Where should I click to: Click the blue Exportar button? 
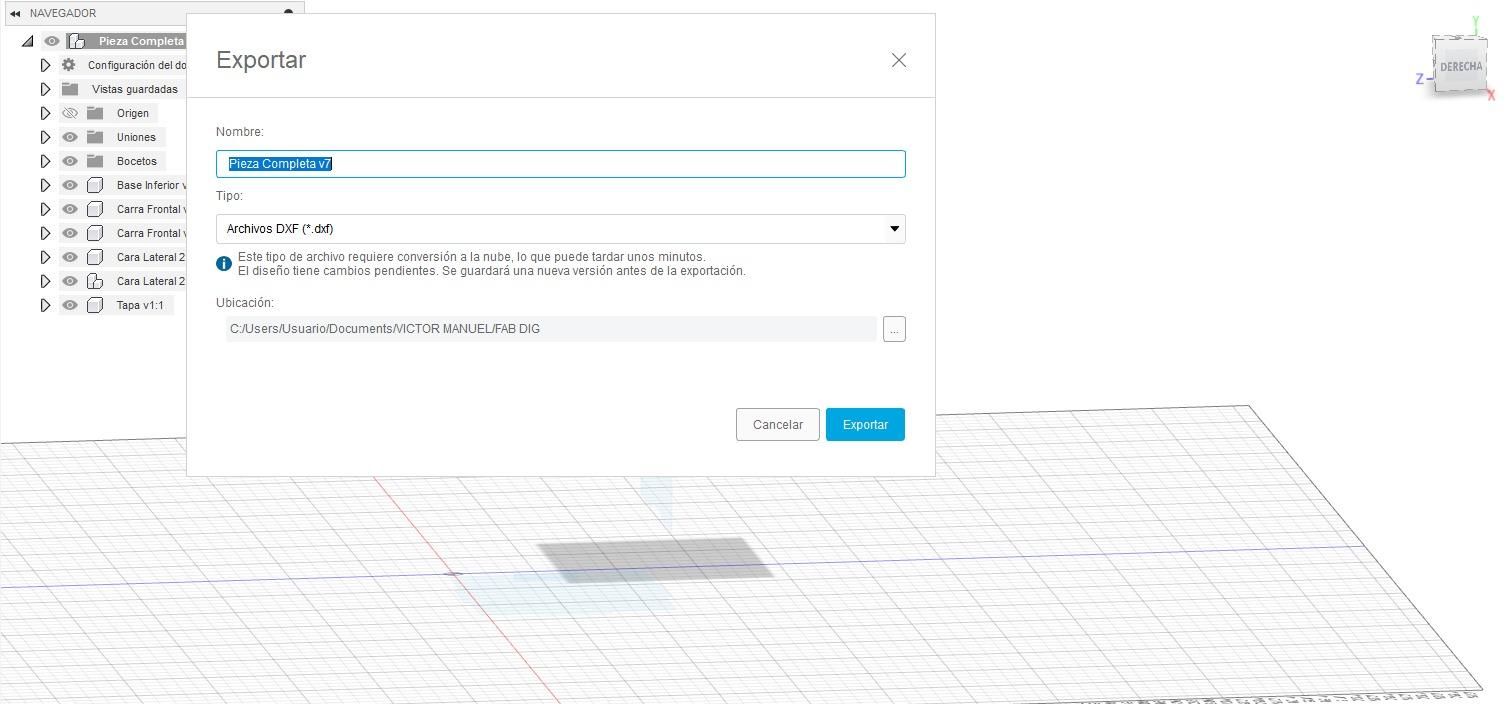click(865, 424)
